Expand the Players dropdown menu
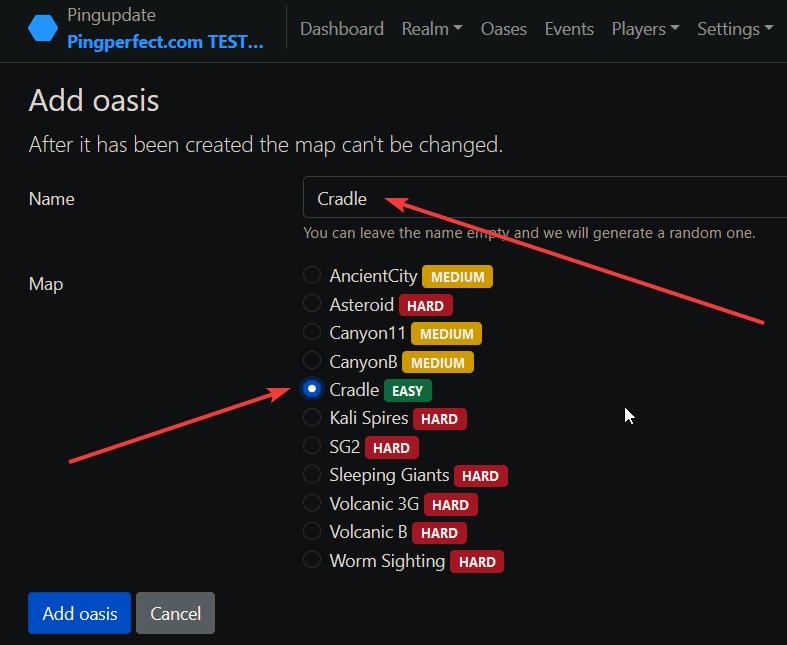787x645 pixels. 645,29
